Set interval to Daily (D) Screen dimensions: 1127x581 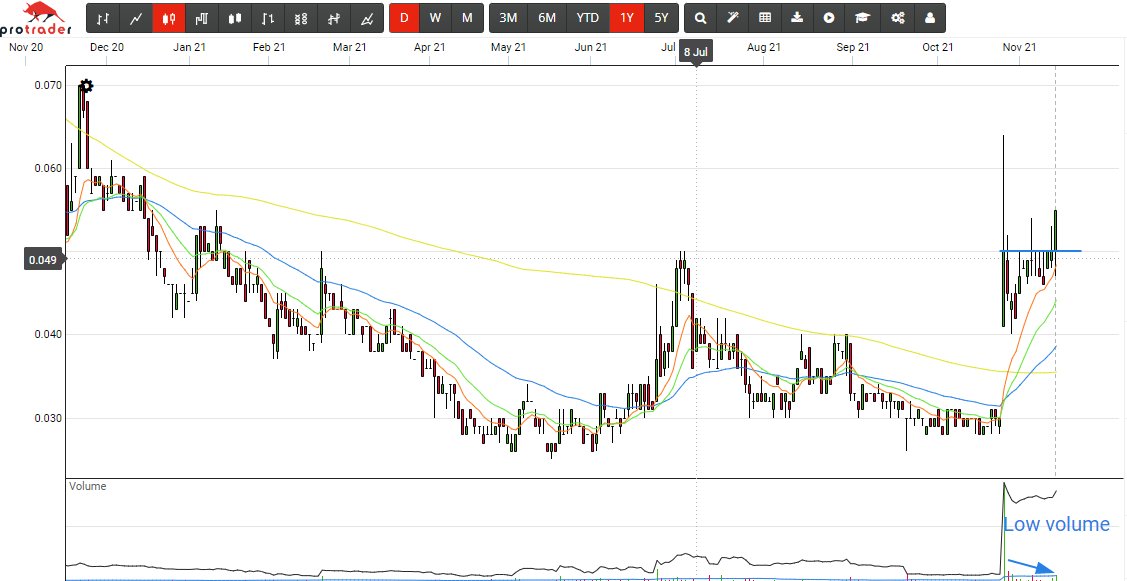pos(404,18)
